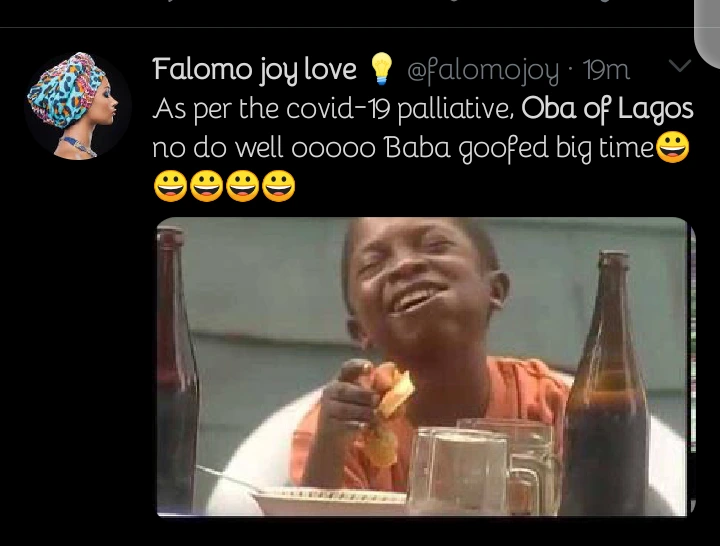Screen dimensions: 720x546
Task: Click the second emoji on the third line
Action: [x=207, y=187]
